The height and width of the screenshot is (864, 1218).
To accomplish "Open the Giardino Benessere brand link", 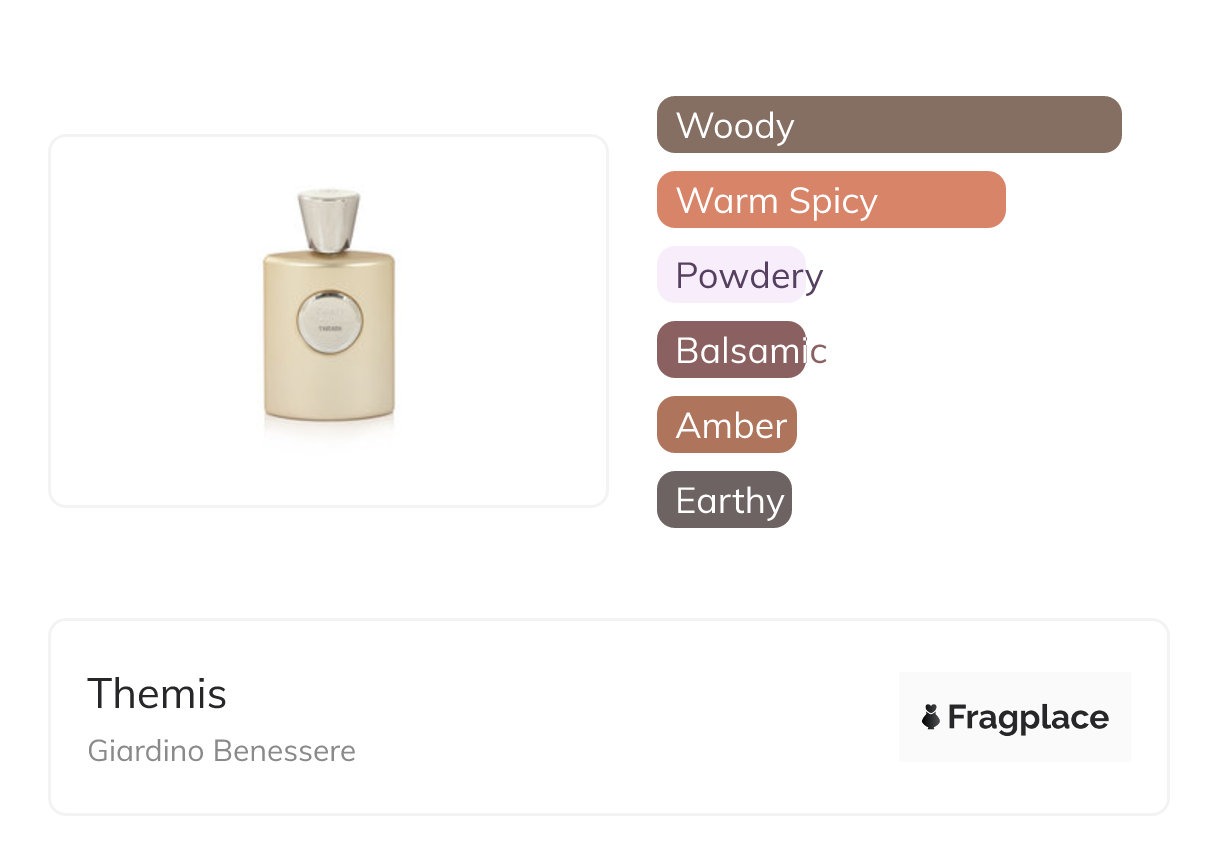I will coord(221,751).
